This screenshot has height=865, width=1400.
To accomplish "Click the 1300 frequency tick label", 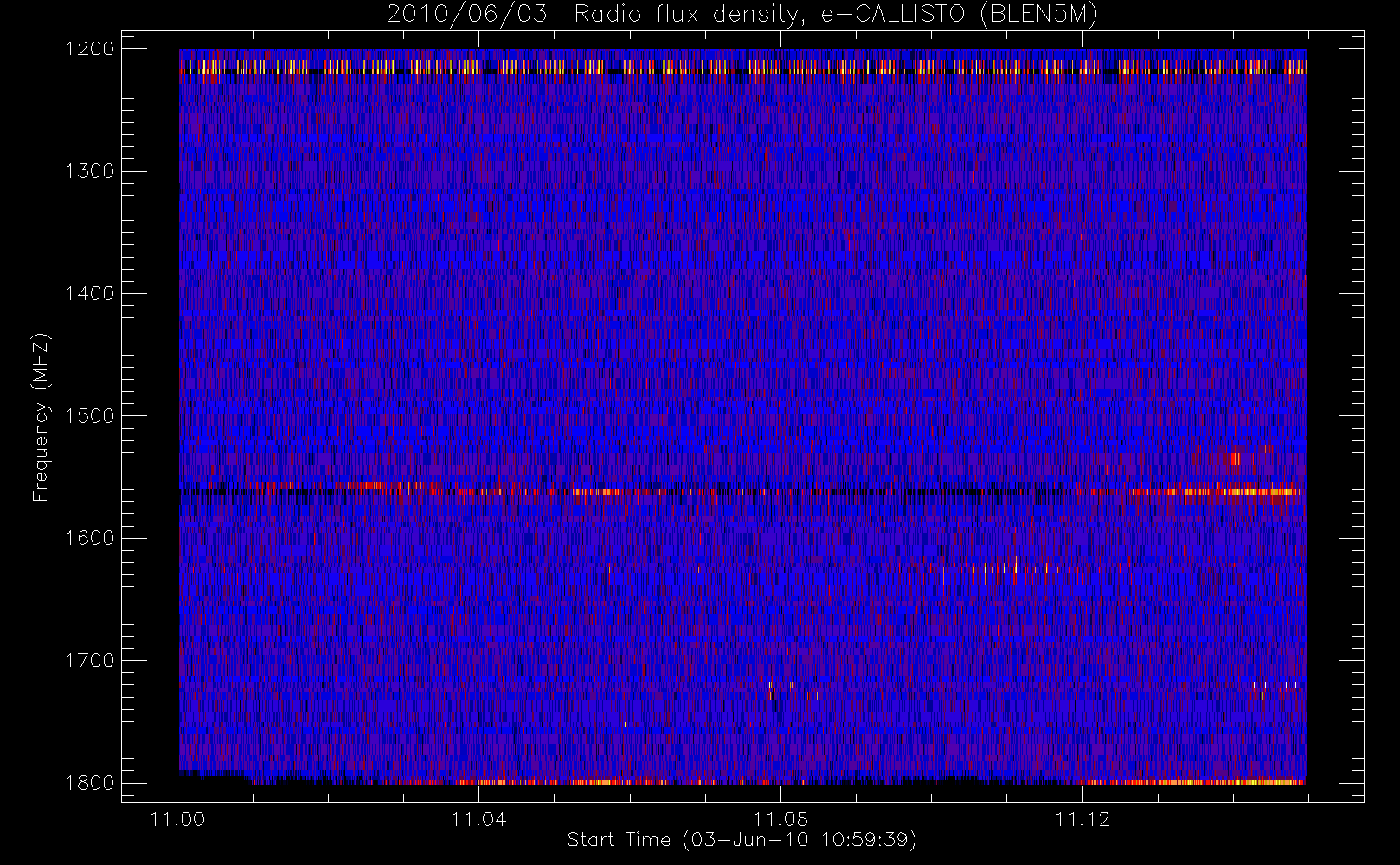I will coord(90,171).
